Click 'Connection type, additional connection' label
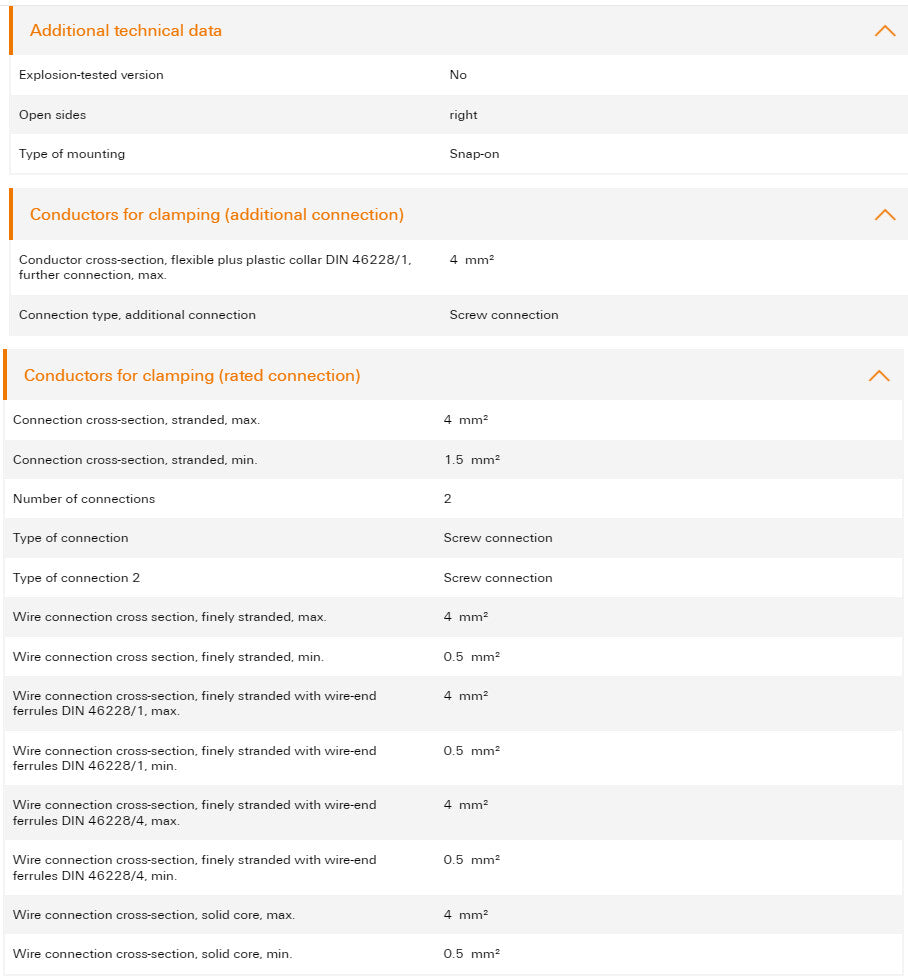The width and height of the screenshot is (908, 979). pyautogui.click(x=137, y=315)
